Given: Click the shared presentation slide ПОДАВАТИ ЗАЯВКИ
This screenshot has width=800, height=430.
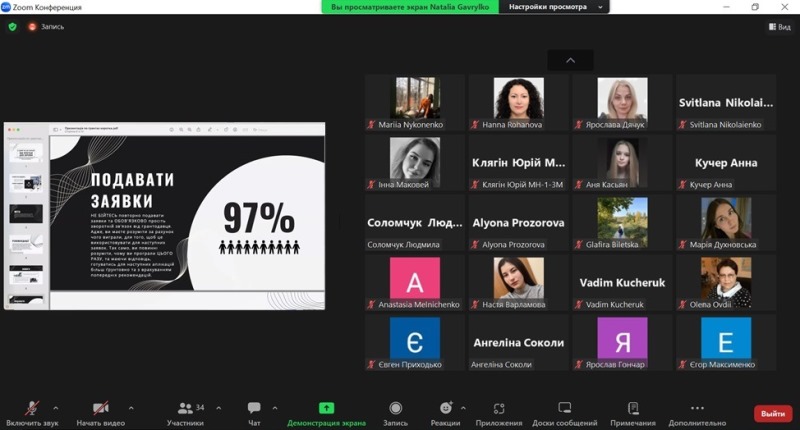Looking at the screenshot, I should (187, 213).
